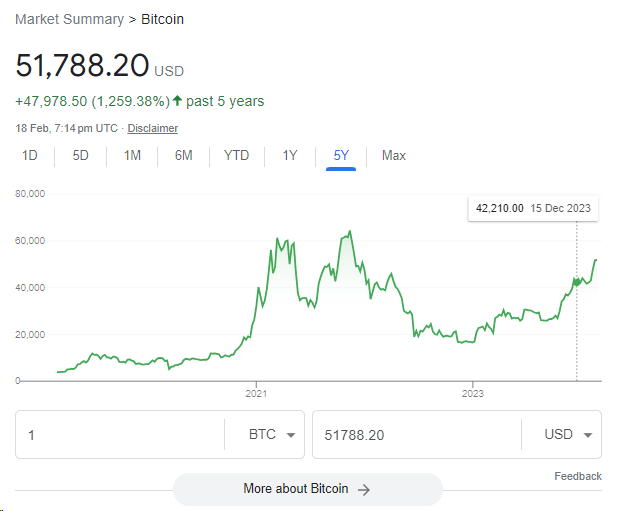Click the arrow icon beside More about Bitcoin

(x=364, y=490)
